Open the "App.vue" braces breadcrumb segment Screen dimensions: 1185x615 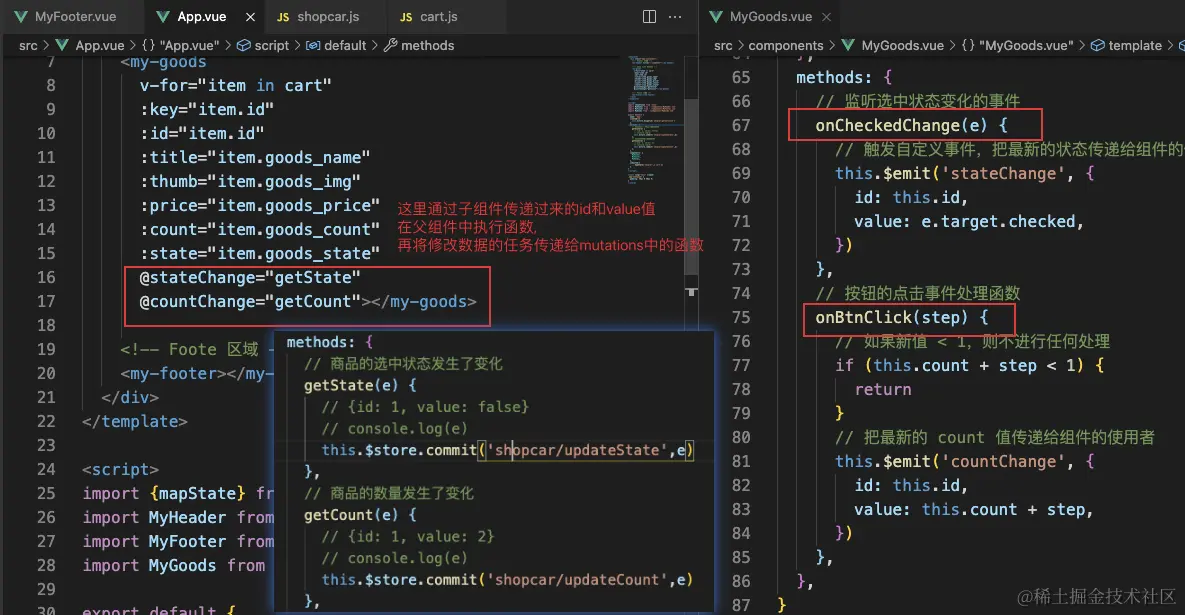[181, 45]
